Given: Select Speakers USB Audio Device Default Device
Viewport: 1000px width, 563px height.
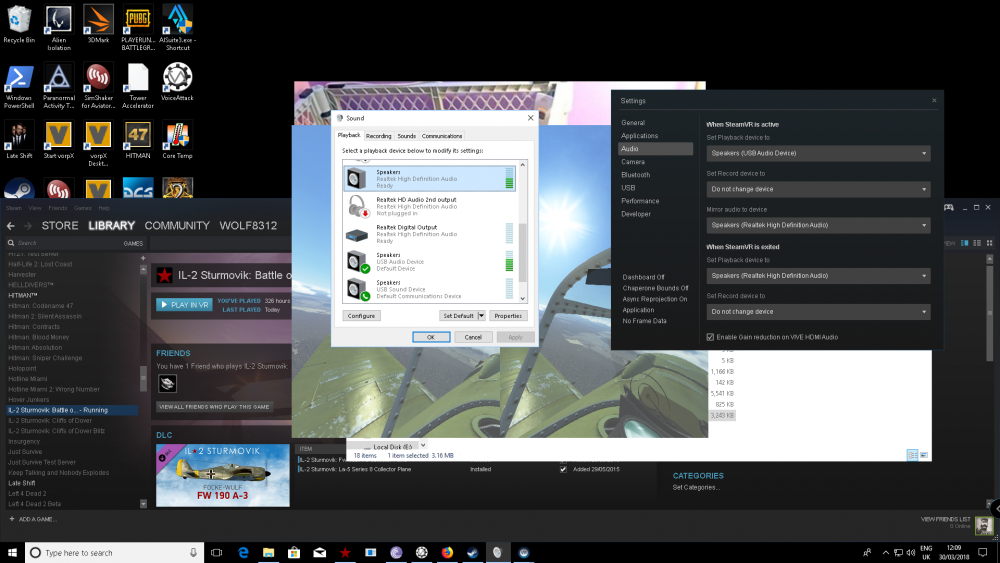Looking at the screenshot, I should coord(429,261).
